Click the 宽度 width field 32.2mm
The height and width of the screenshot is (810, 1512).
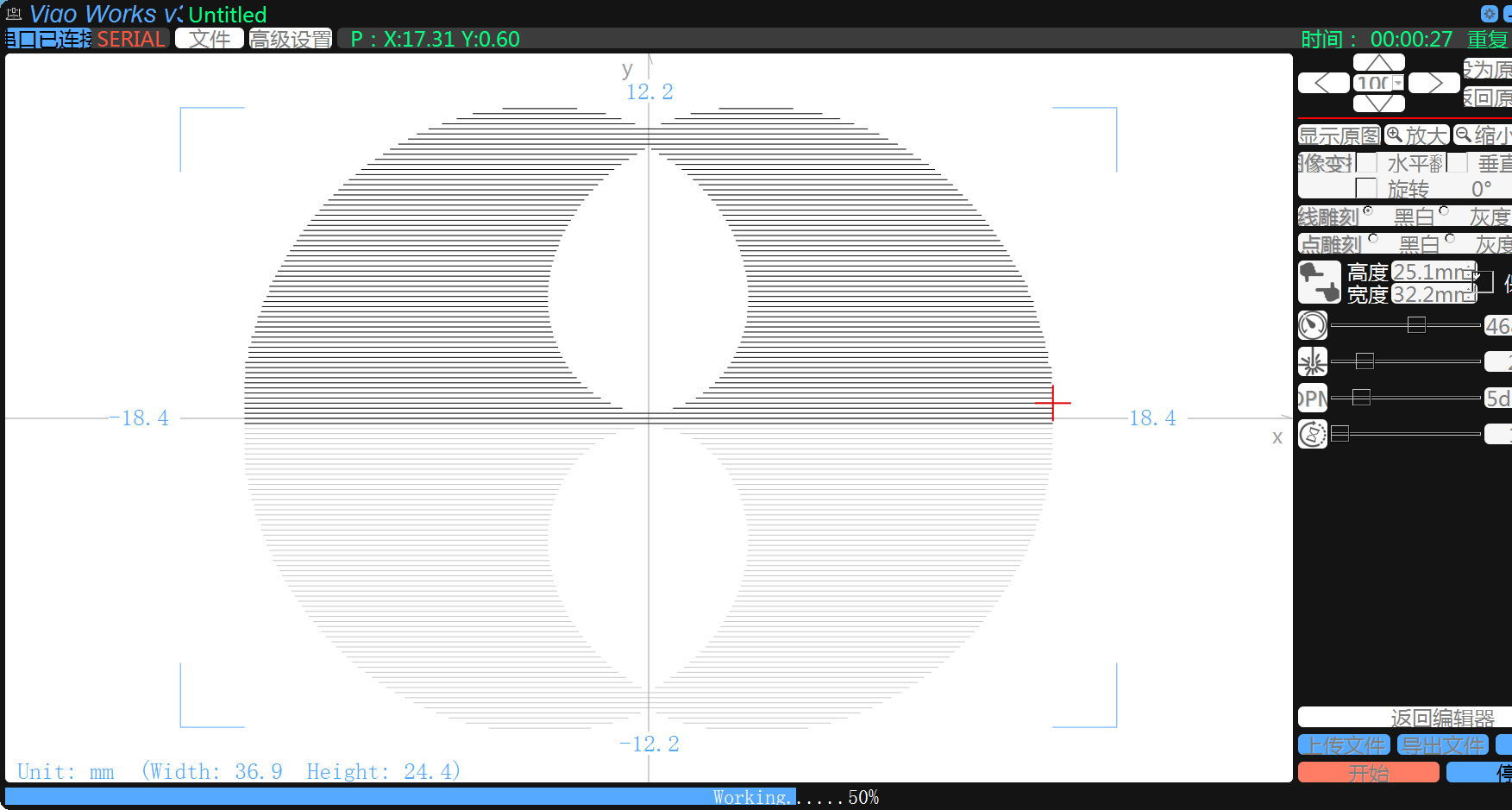pyautogui.click(x=1434, y=294)
